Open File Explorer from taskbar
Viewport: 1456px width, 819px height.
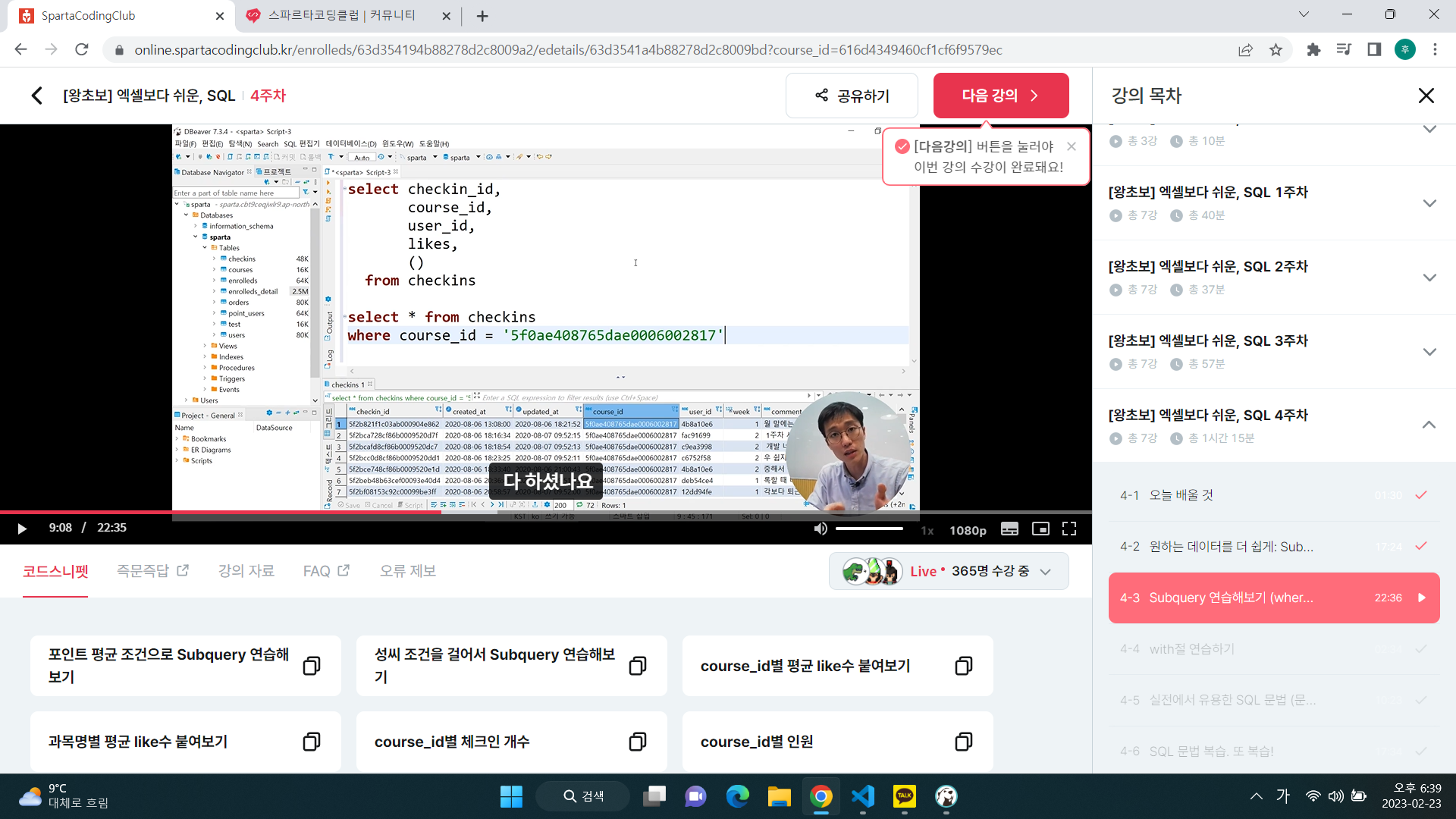pyautogui.click(x=779, y=796)
